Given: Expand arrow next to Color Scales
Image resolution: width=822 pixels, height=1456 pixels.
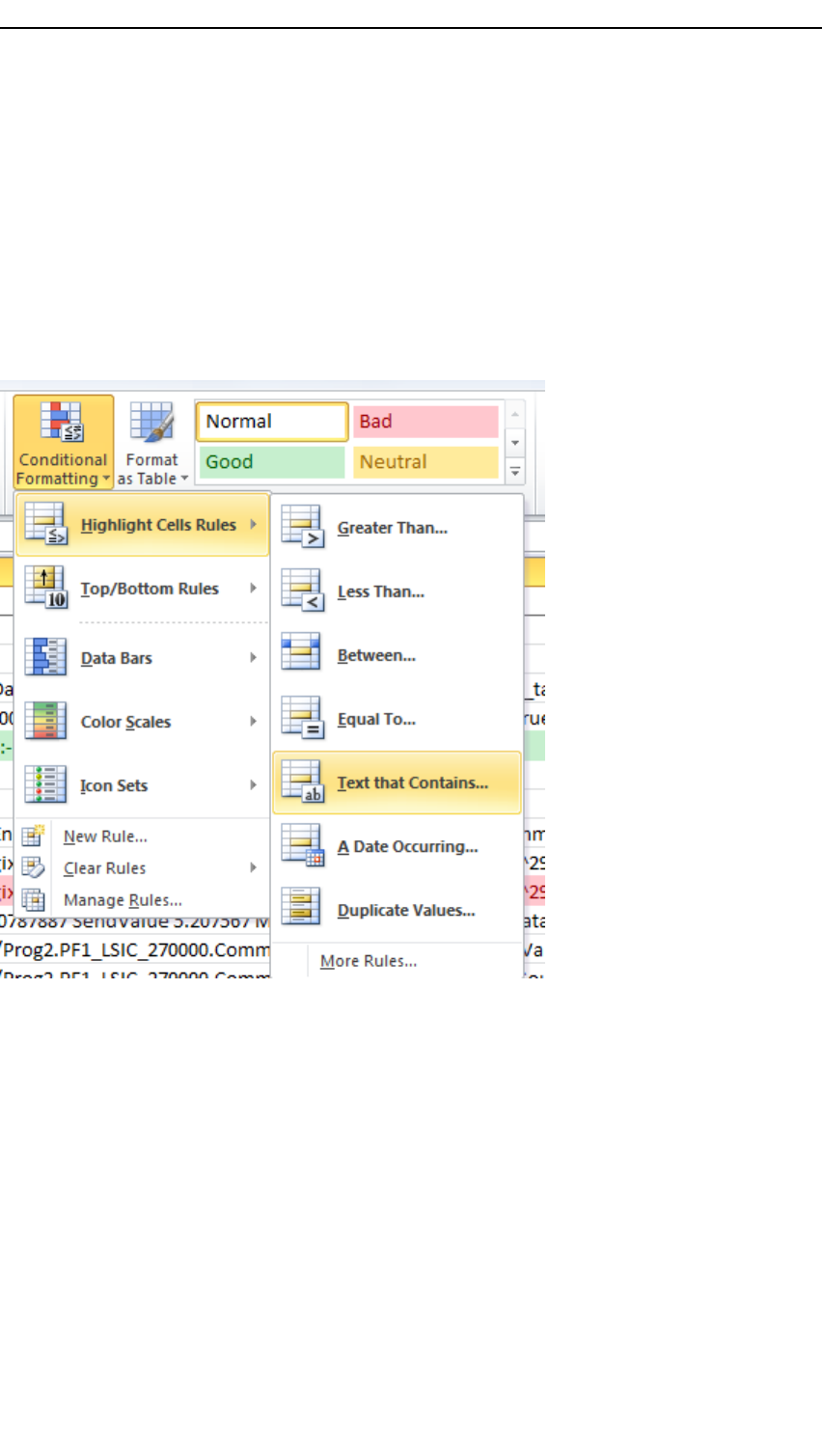Looking at the screenshot, I should [253, 721].
